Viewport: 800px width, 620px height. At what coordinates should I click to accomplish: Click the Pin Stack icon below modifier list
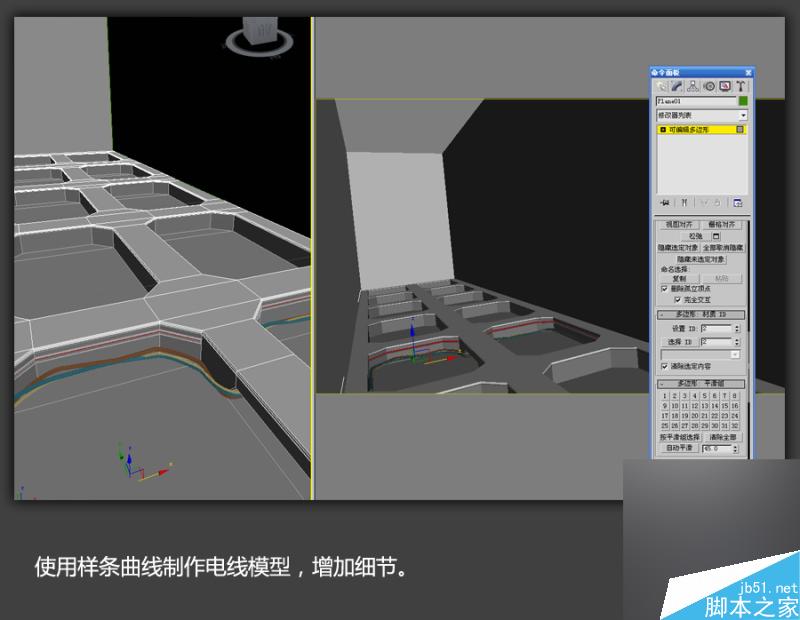(665, 203)
